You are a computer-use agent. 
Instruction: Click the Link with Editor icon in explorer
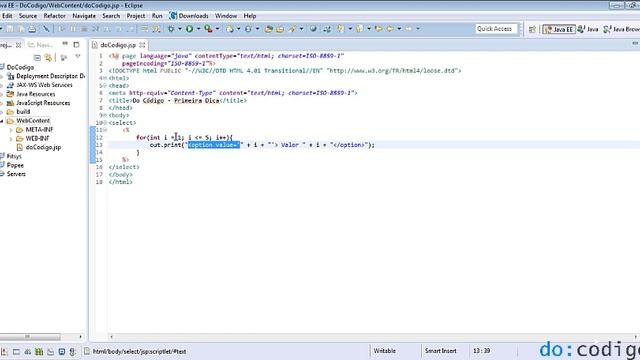[49, 58]
